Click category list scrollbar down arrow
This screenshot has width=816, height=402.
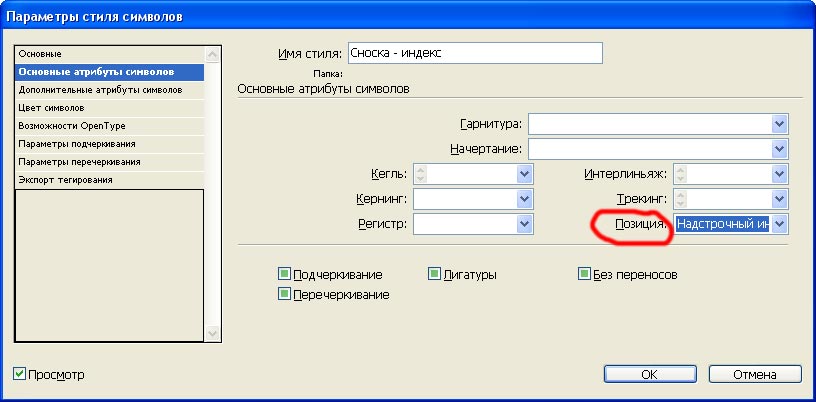(213, 333)
